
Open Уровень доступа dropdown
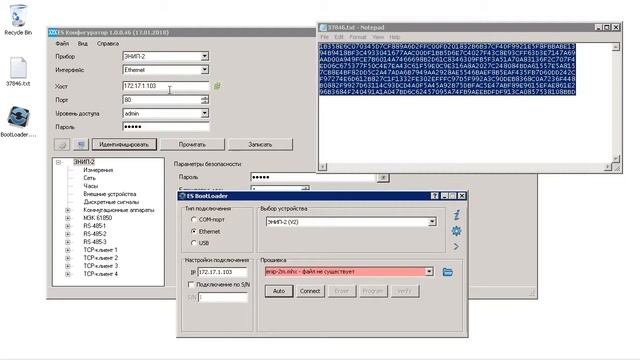204,113
